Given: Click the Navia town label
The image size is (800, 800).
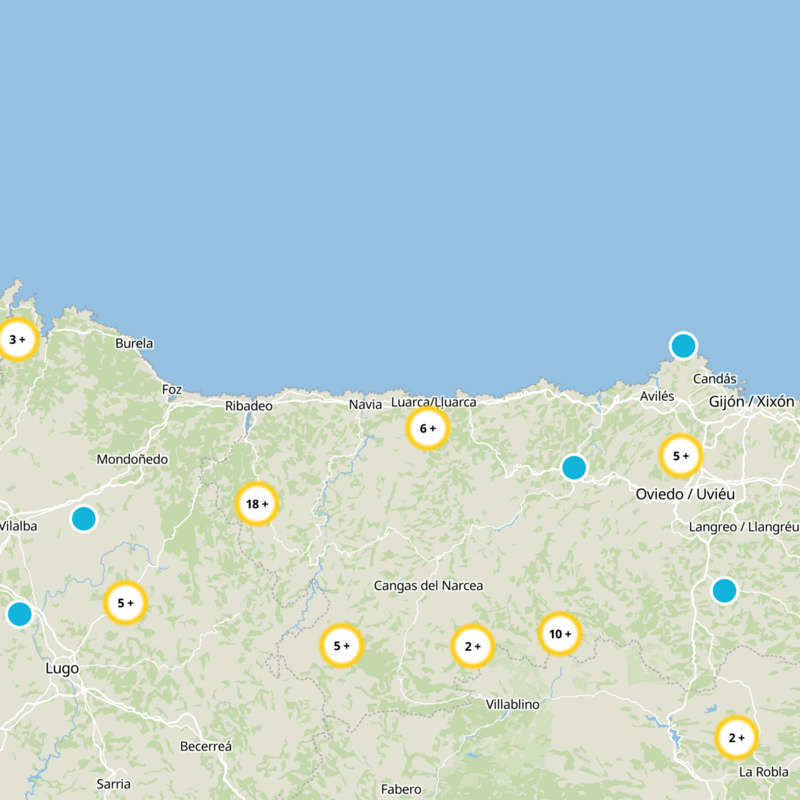Looking at the screenshot, I should pos(365,404).
